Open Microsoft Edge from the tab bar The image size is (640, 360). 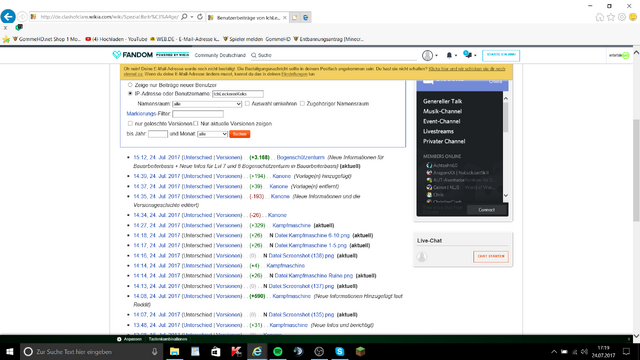(305, 17)
